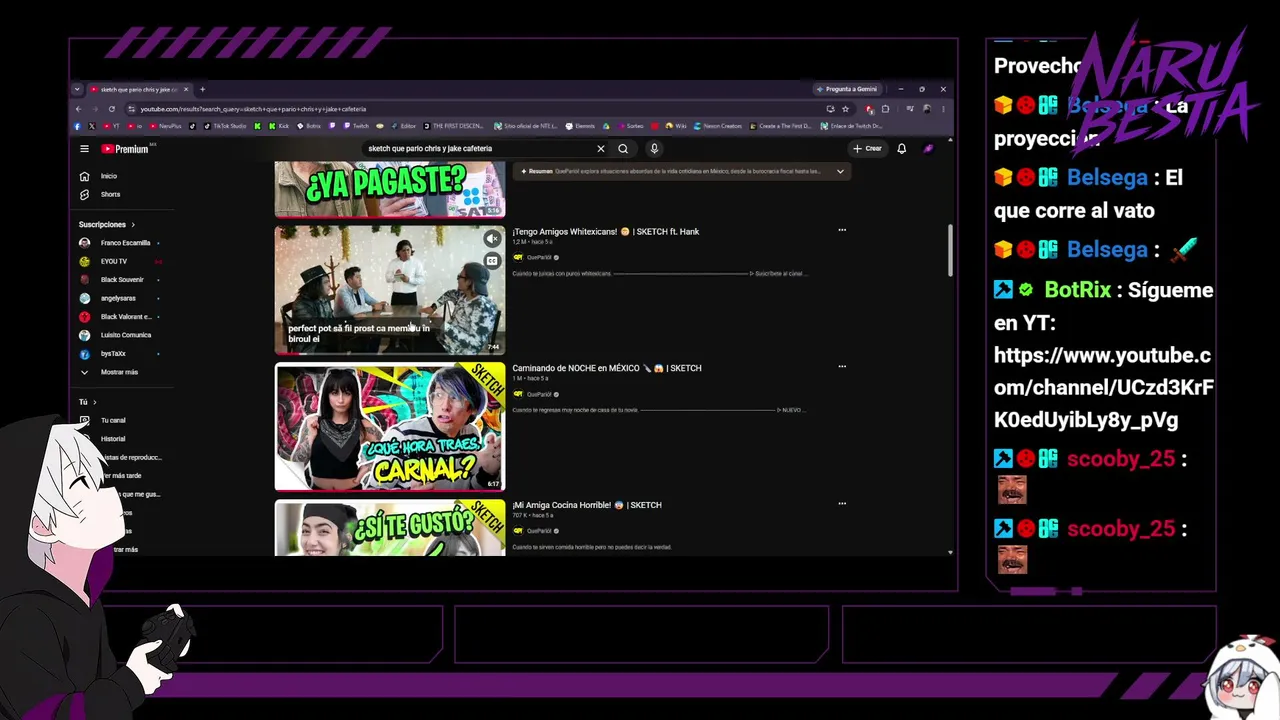Open the Nexon Creators bookmark
The image size is (1280, 720).
(x=718, y=126)
